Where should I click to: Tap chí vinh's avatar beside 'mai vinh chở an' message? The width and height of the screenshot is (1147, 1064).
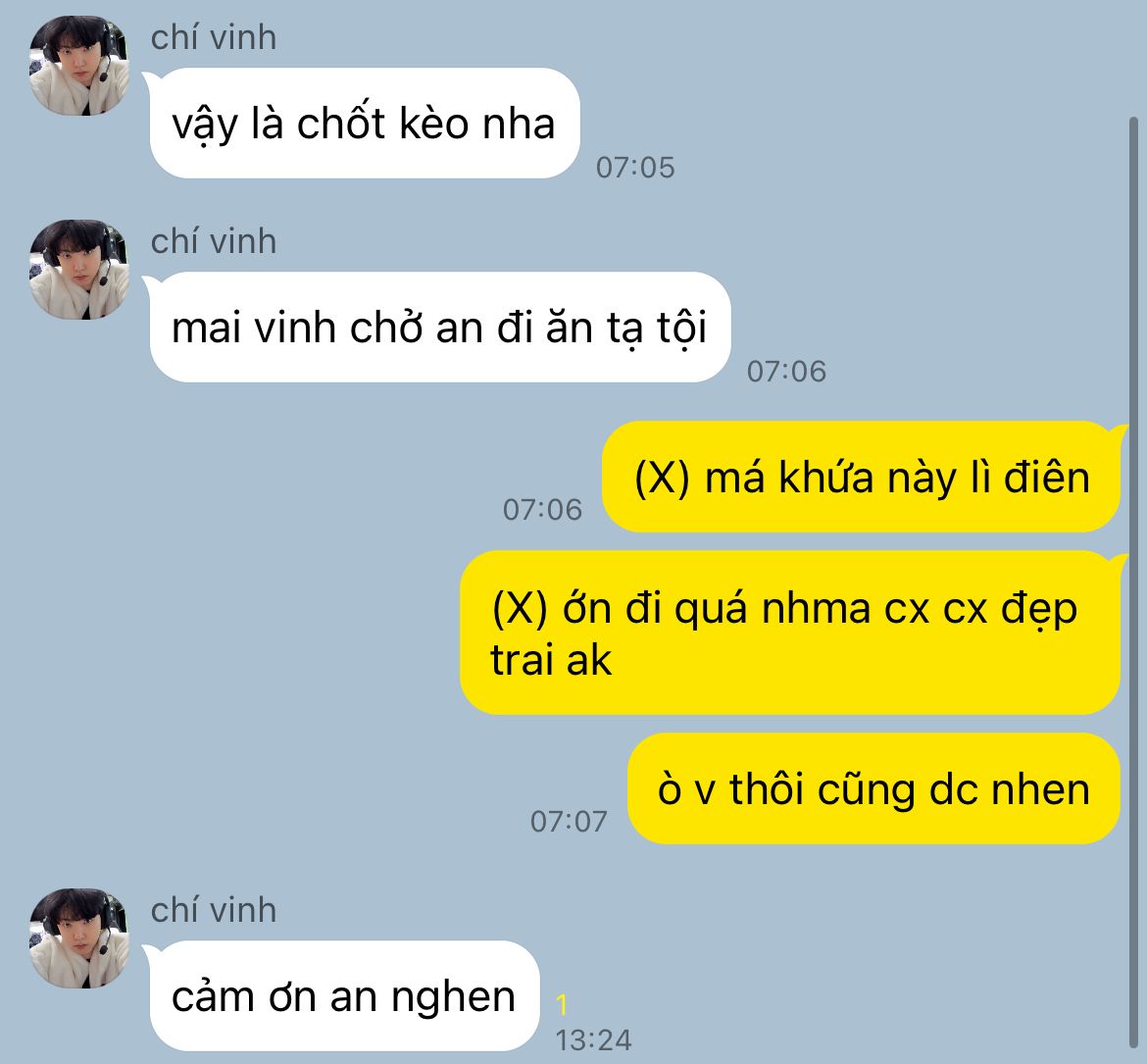[79, 270]
